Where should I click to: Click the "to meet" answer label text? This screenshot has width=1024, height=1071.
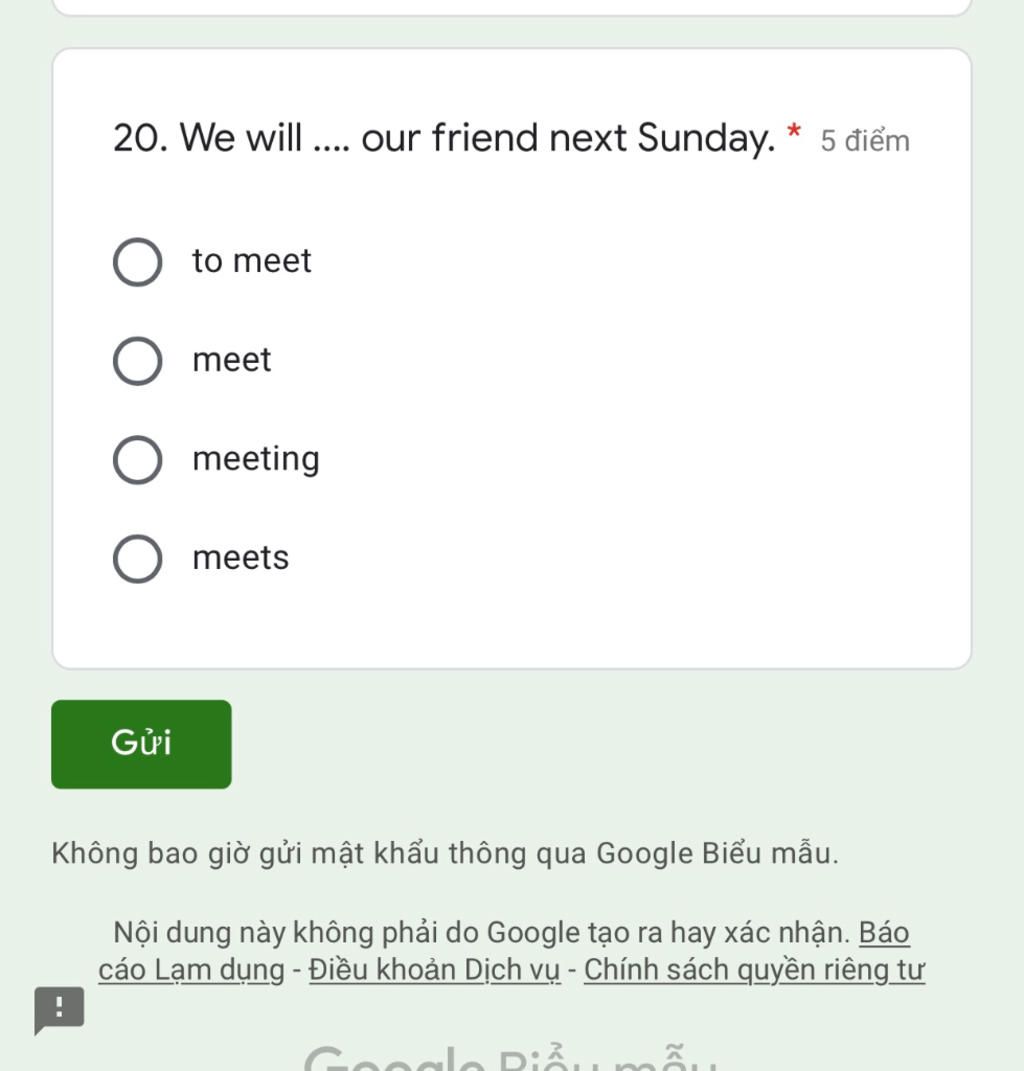pyautogui.click(x=251, y=261)
